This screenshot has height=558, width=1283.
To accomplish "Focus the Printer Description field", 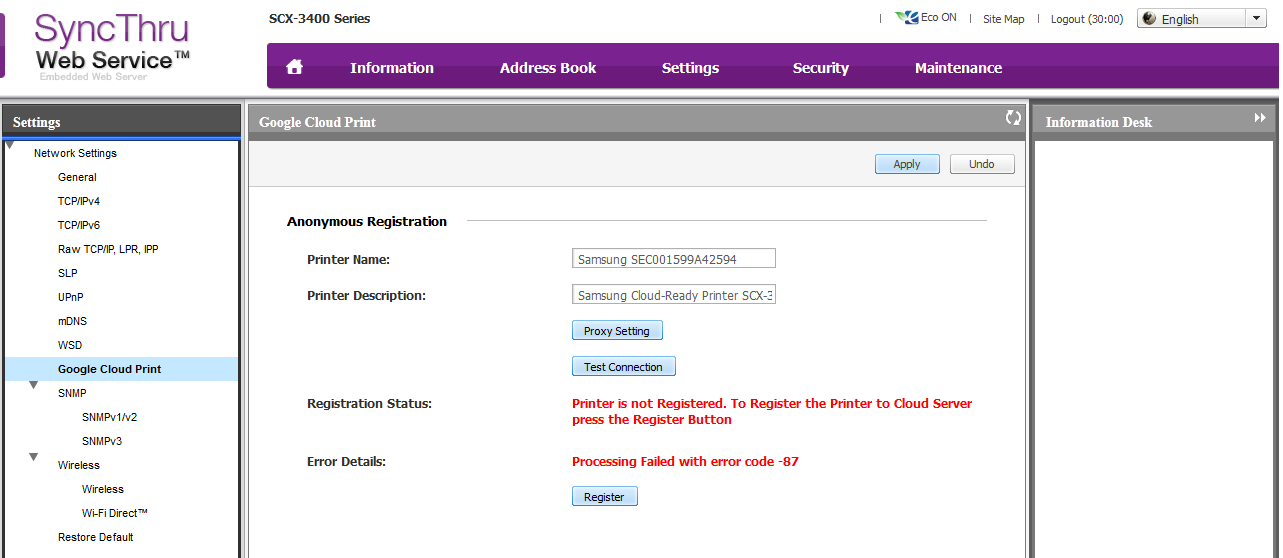I will [674, 295].
